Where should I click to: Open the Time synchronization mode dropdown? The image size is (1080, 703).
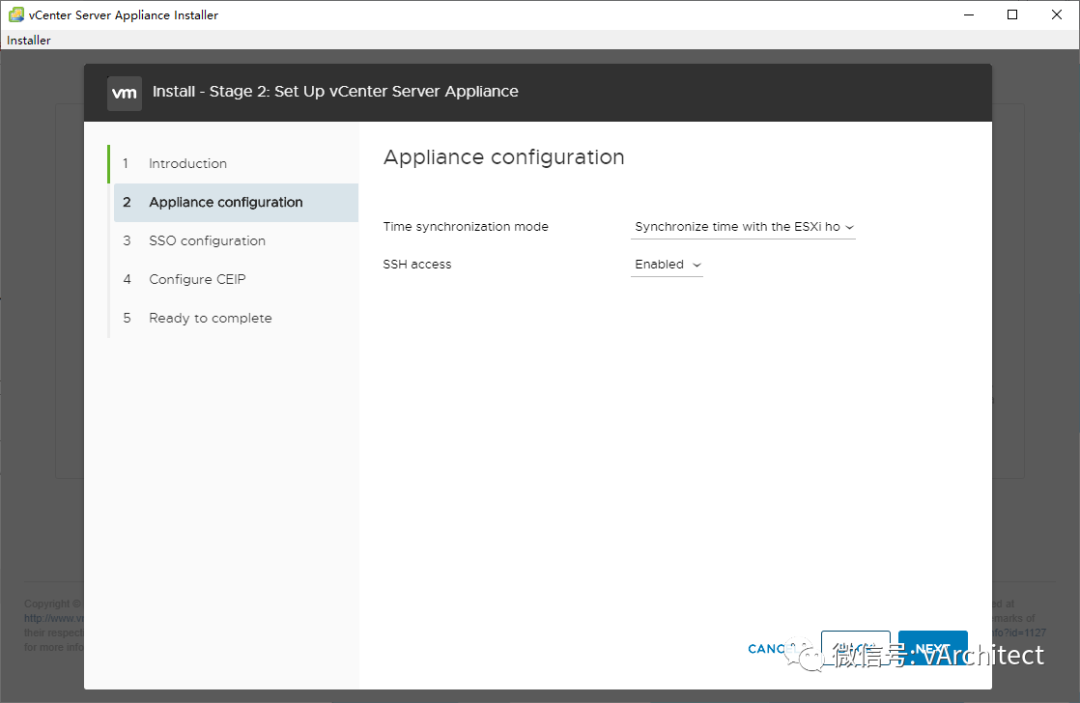[742, 227]
